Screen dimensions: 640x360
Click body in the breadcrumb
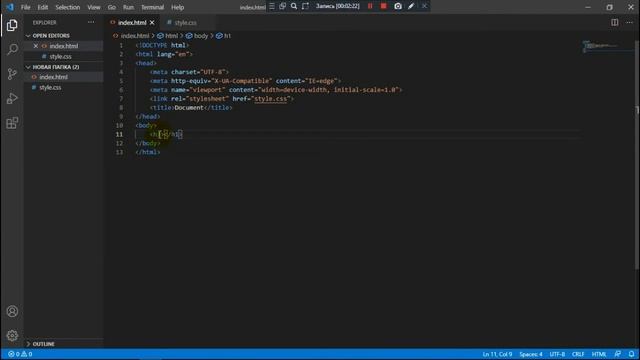201,36
